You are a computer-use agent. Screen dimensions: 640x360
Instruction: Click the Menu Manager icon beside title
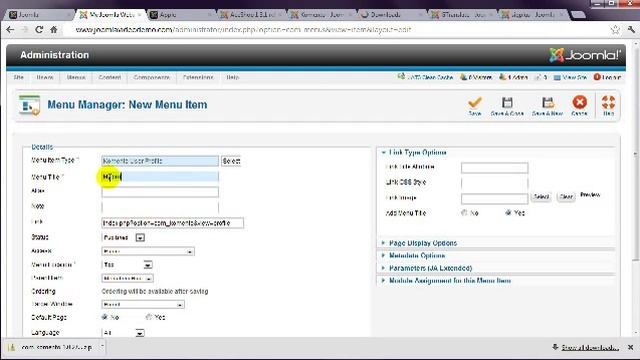click(x=30, y=105)
